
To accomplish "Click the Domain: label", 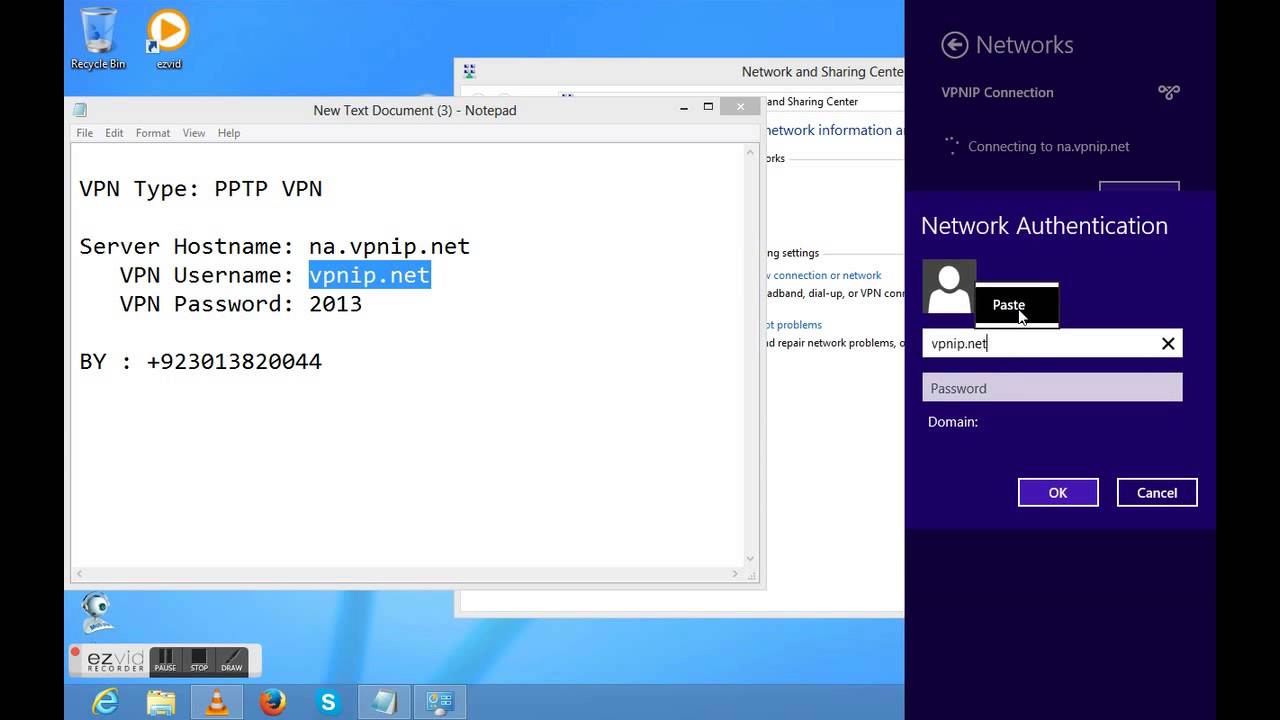I will [953, 422].
